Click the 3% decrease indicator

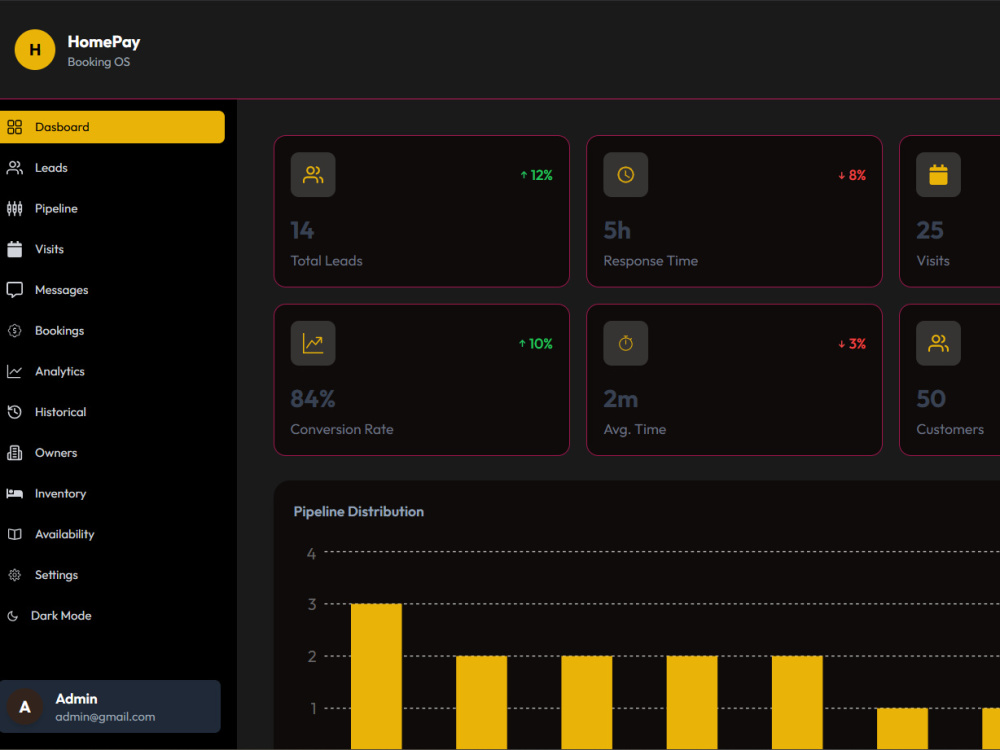(x=852, y=343)
